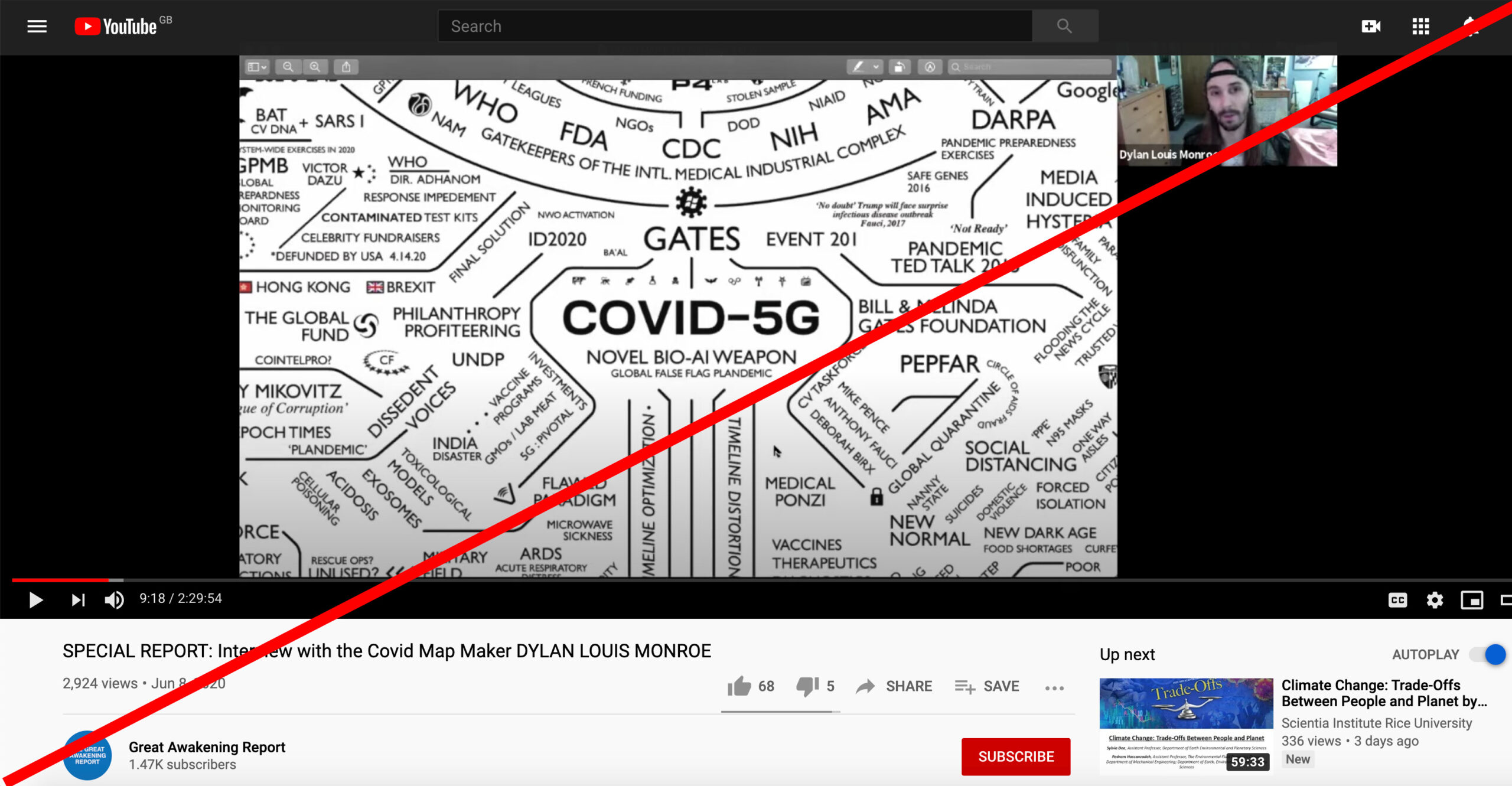Toggle closed captions (CC)
The height and width of the screenshot is (786, 1512).
[1397, 600]
